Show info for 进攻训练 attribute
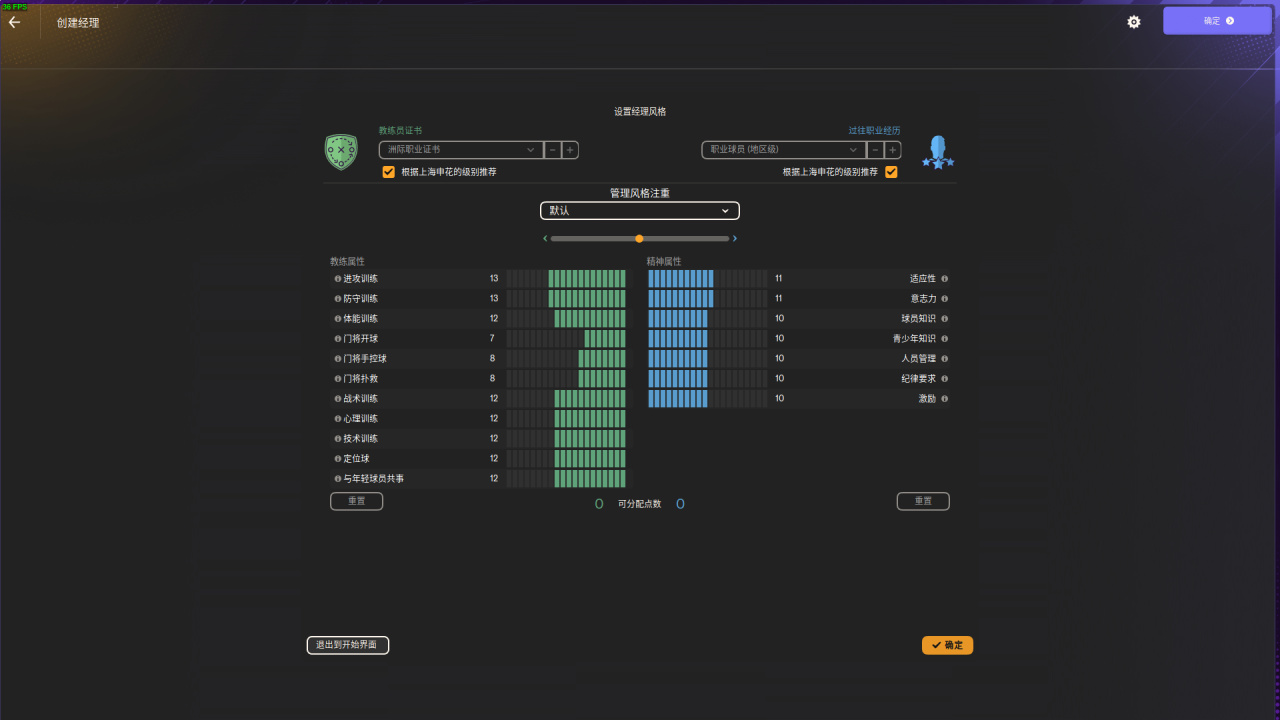 tap(338, 279)
